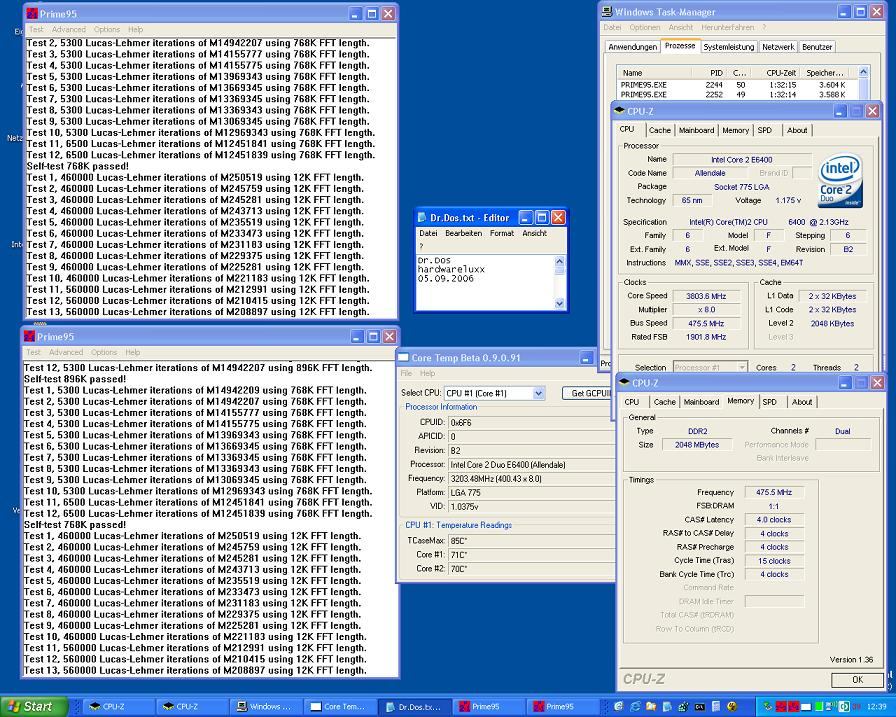Click the Core Speed value 3803.6 MHz in CPU-Z

pyautogui.click(x=706, y=296)
